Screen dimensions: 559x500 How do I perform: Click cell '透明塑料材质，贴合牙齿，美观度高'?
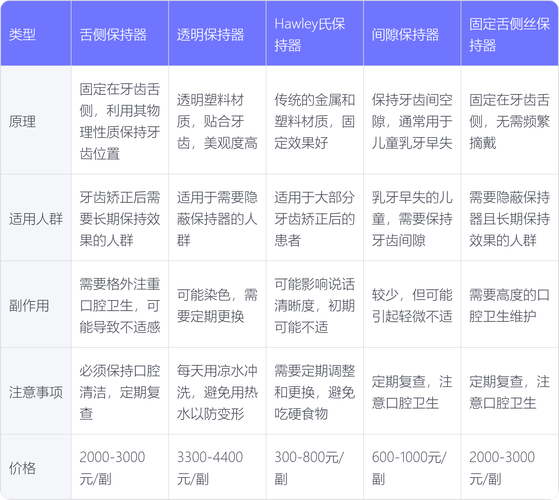click(x=217, y=120)
